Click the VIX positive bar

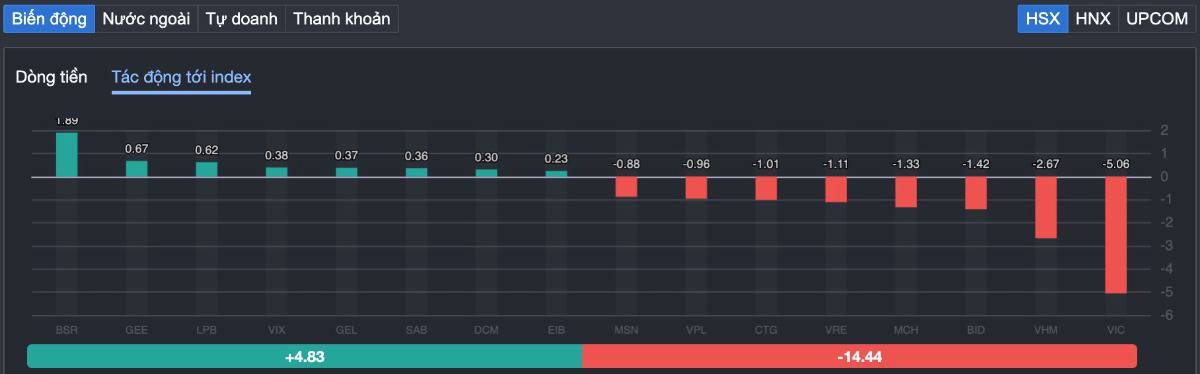(277, 172)
